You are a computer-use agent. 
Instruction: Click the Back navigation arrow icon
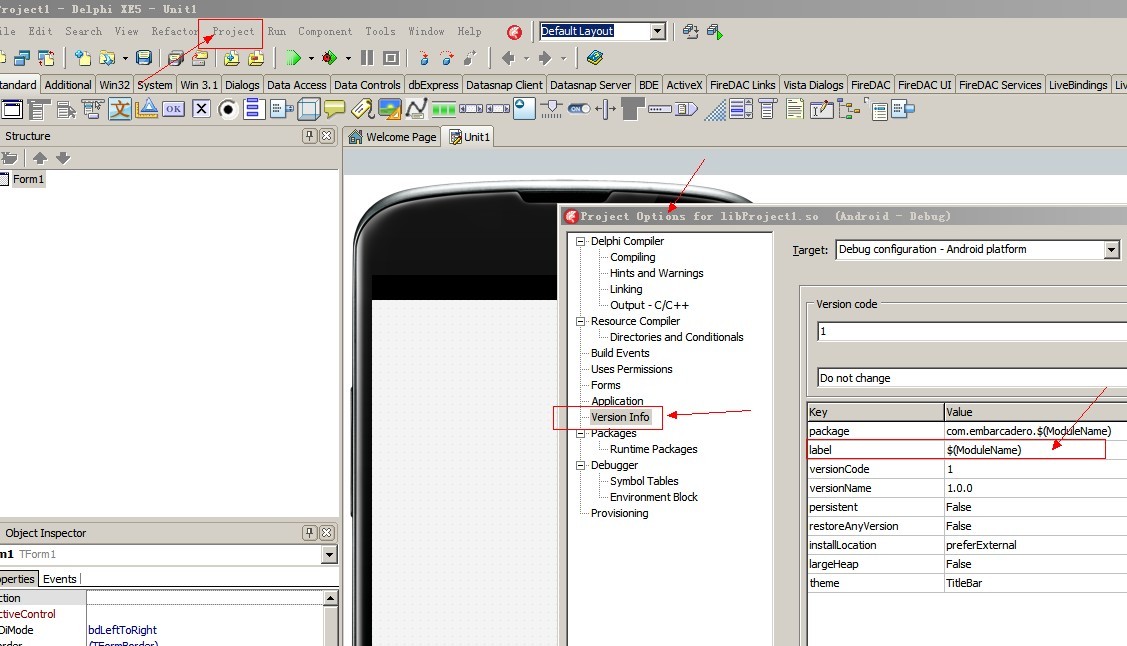pyautogui.click(x=509, y=57)
